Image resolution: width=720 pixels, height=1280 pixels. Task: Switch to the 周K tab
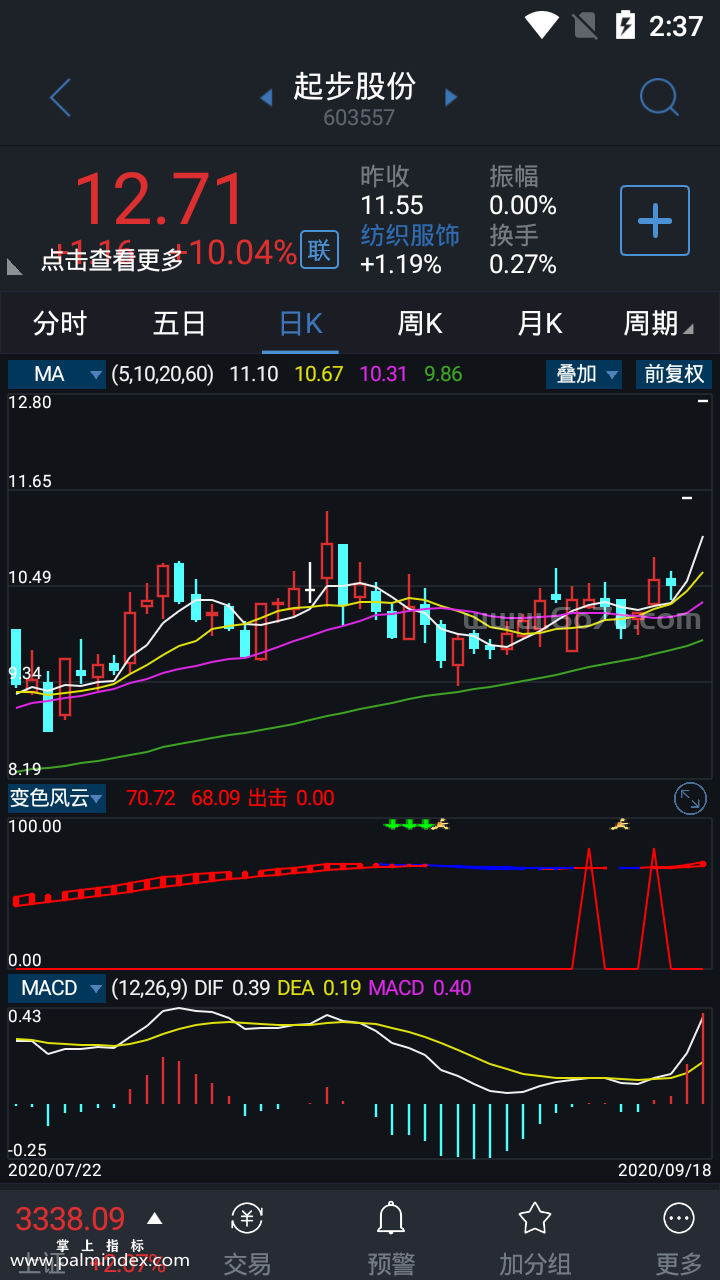tap(420, 323)
